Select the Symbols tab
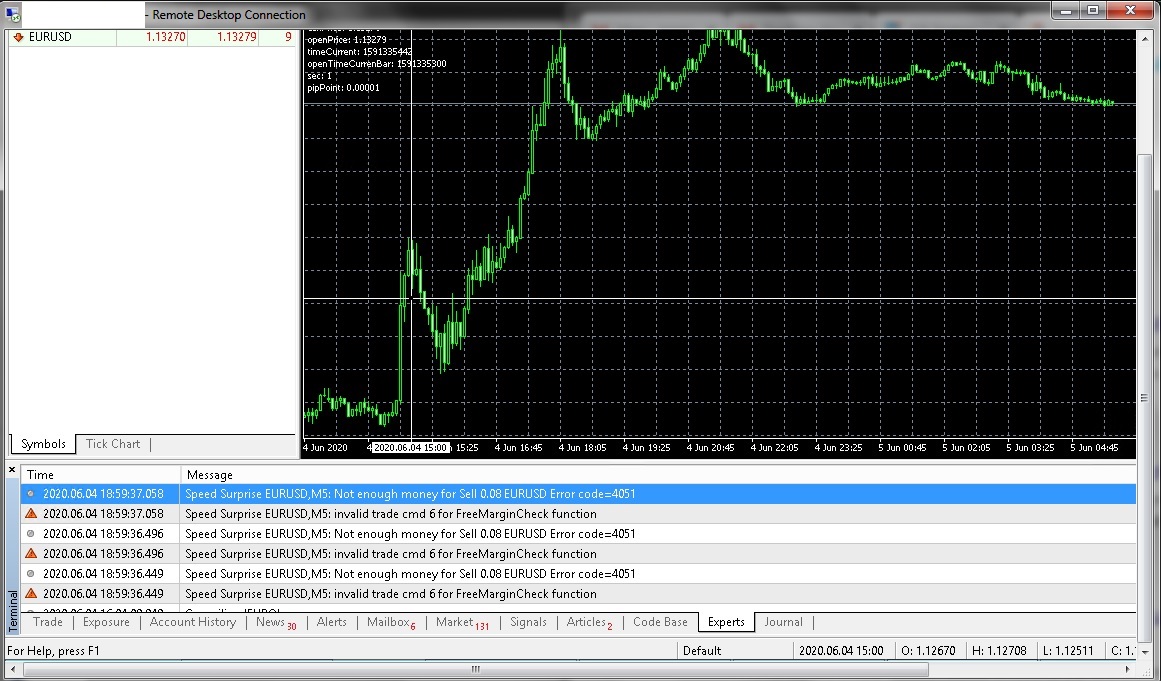 43,444
